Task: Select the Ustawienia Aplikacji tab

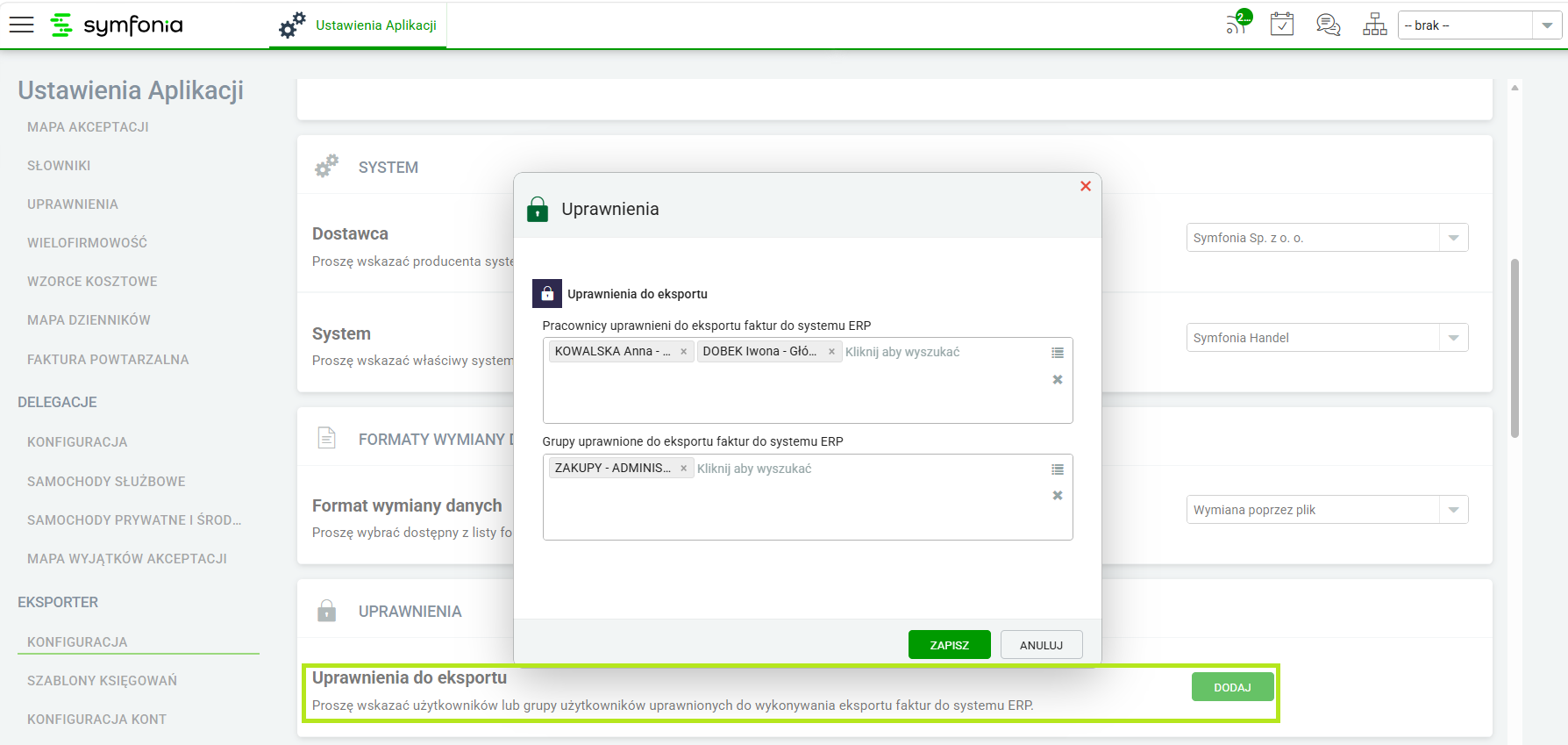Action: click(x=358, y=25)
